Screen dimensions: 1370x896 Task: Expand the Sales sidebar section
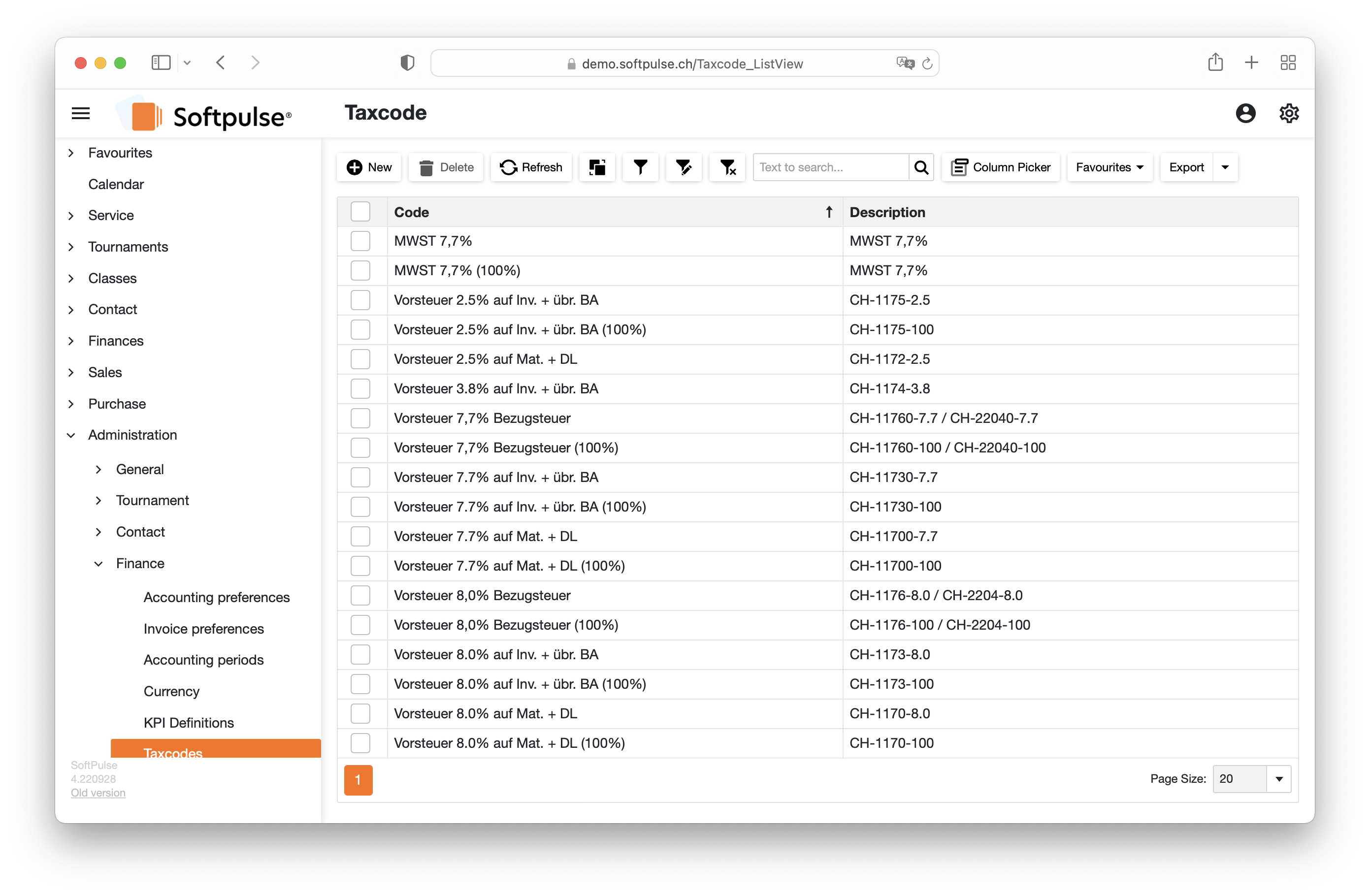pos(71,372)
